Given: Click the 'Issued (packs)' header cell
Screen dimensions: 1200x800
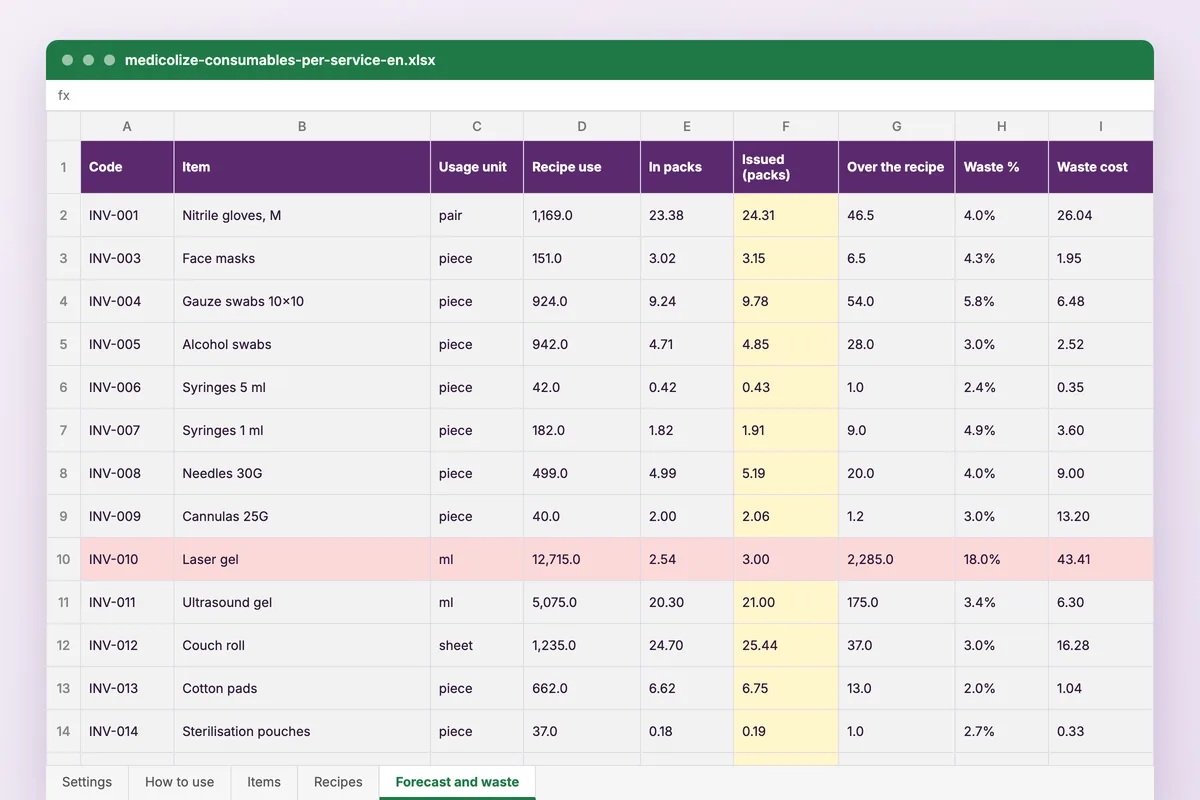Looking at the screenshot, I should 786,167.
